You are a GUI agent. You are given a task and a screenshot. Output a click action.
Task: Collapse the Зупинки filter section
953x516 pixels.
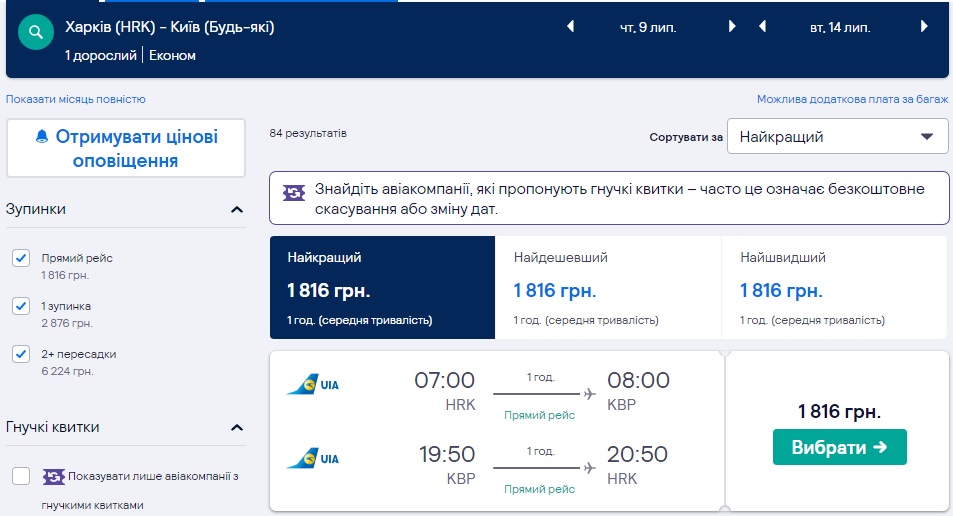(237, 210)
